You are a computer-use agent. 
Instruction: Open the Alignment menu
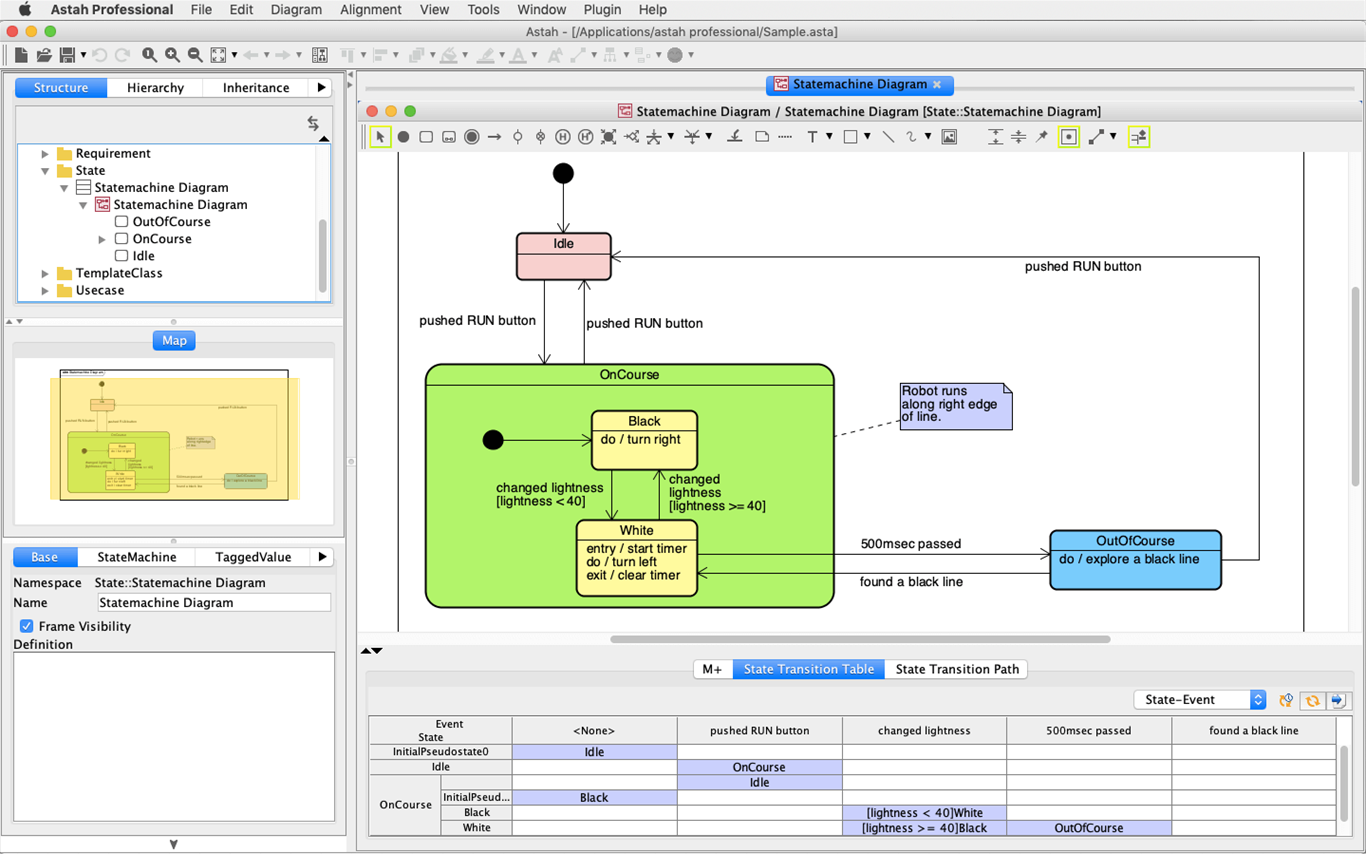click(x=370, y=10)
